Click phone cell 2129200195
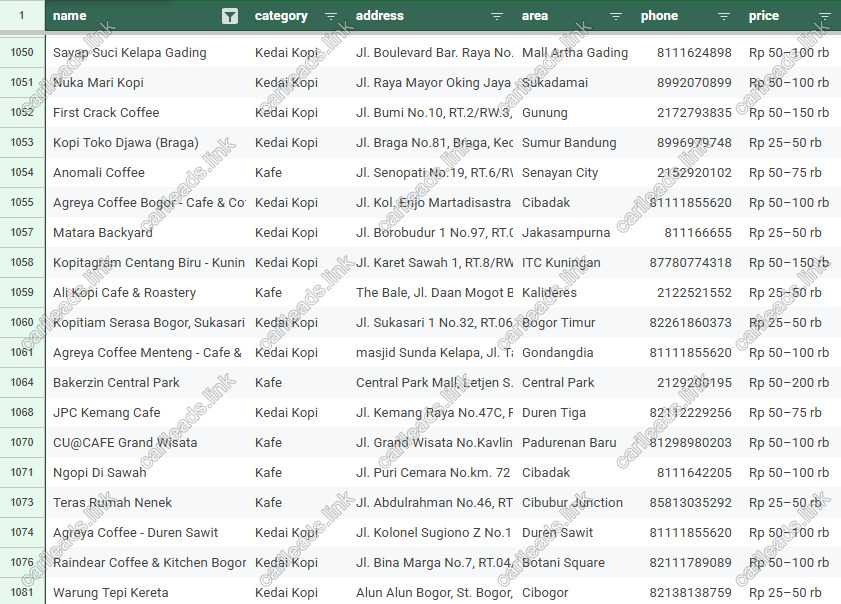Viewport: 841px width, 604px height. (x=687, y=382)
